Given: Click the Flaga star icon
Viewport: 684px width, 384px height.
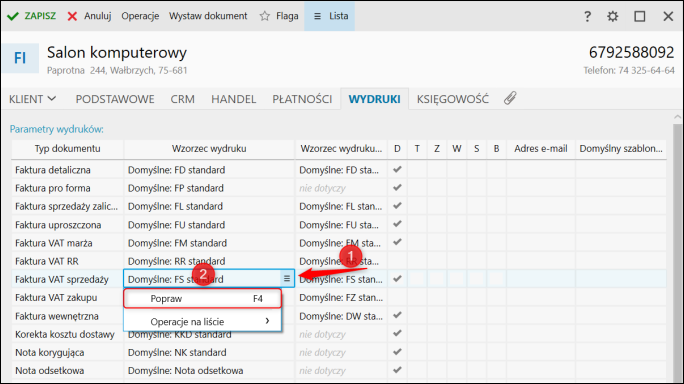Looking at the screenshot, I should click(x=265, y=16).
